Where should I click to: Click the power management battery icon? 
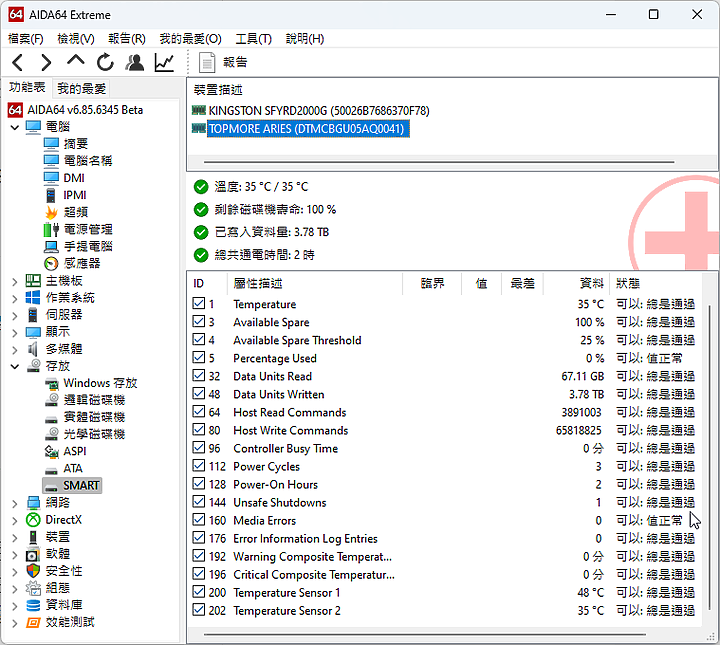click(x=51, y=229)
